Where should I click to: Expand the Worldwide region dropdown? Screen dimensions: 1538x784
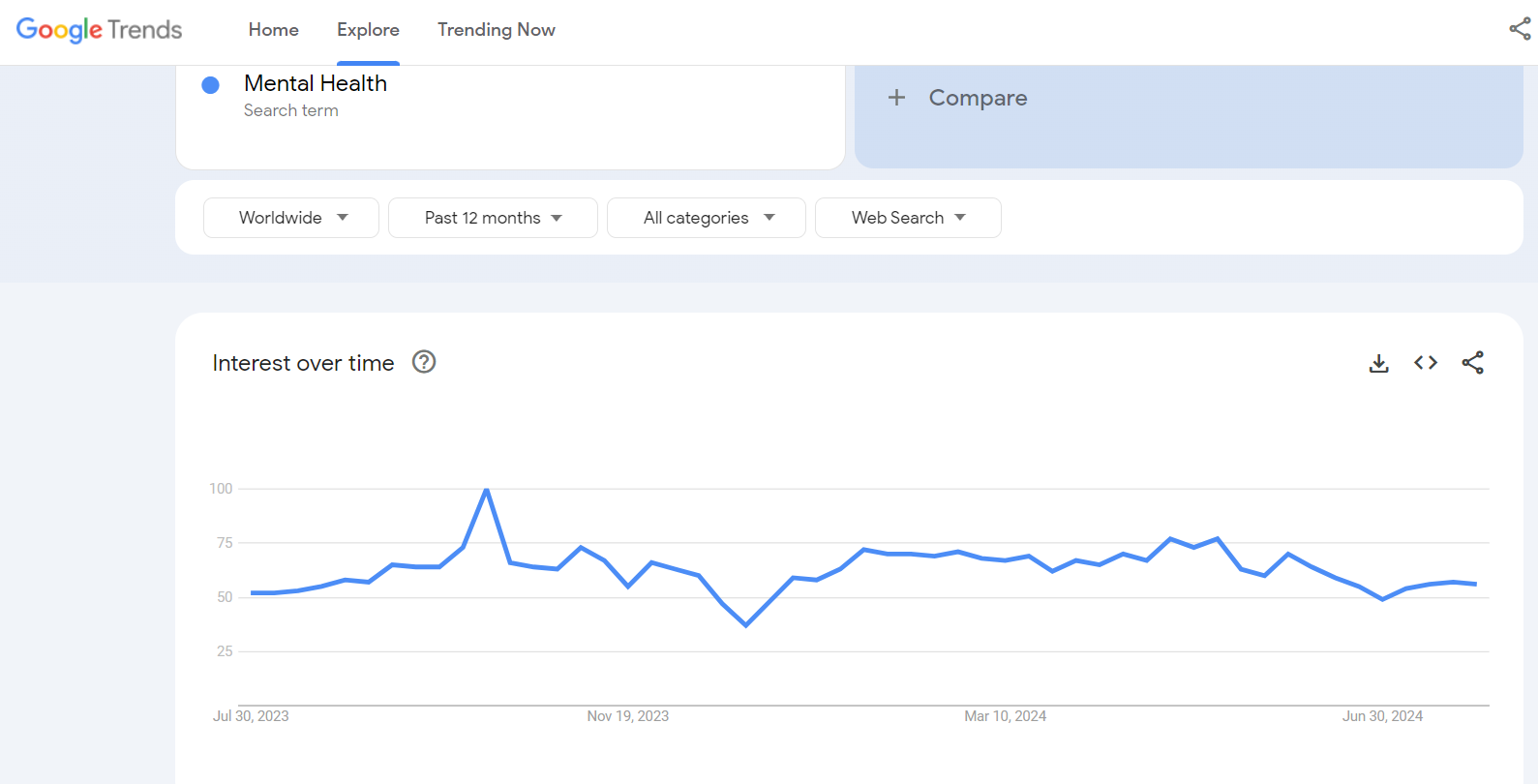pos(291,218)
